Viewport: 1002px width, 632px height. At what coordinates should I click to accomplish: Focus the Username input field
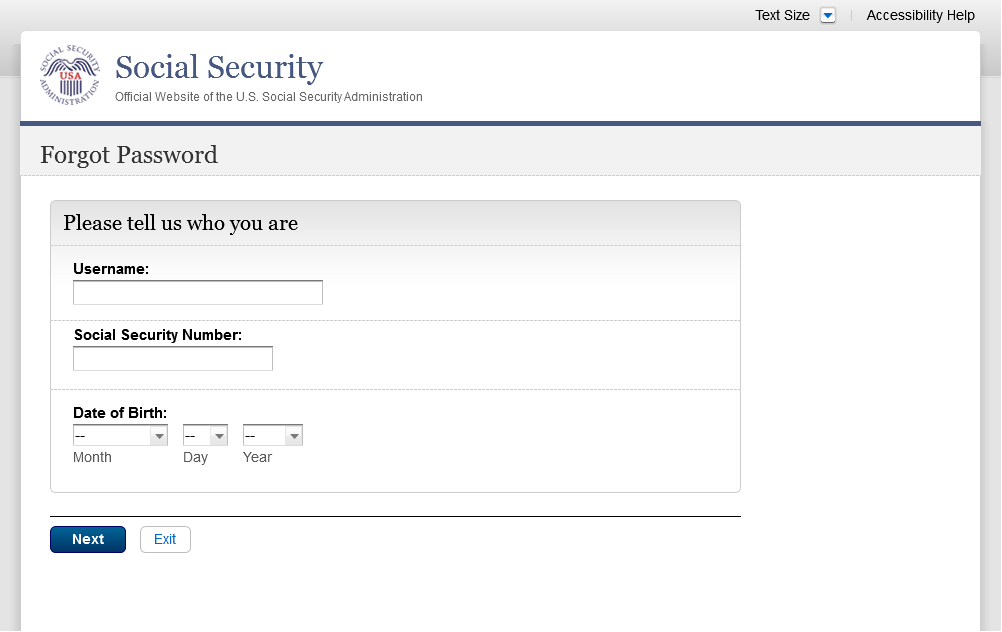pos(198,292)
